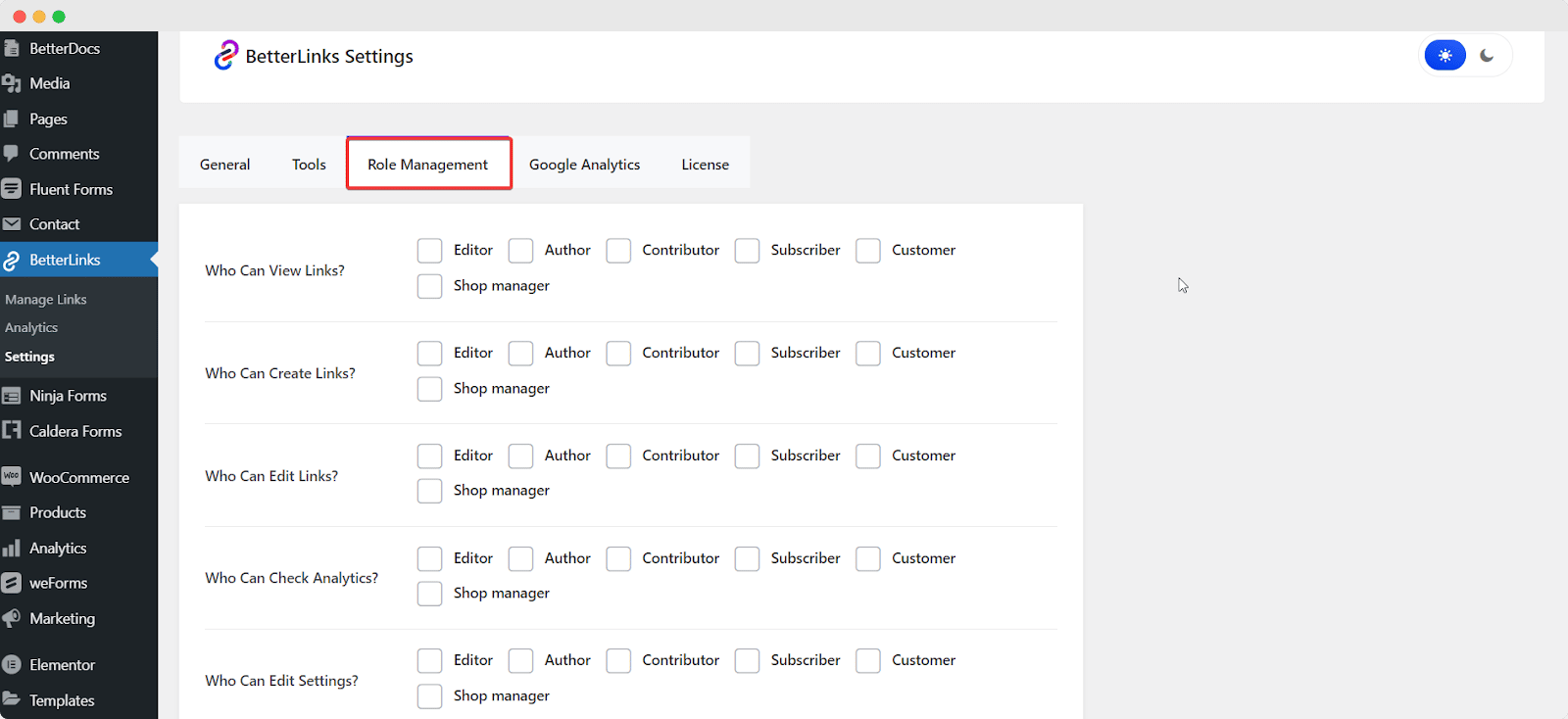The height and width of the screenshot is (719, 1568).
Task: Click the "Who Can Create Links?" label
Action: [x=280, y=373]
